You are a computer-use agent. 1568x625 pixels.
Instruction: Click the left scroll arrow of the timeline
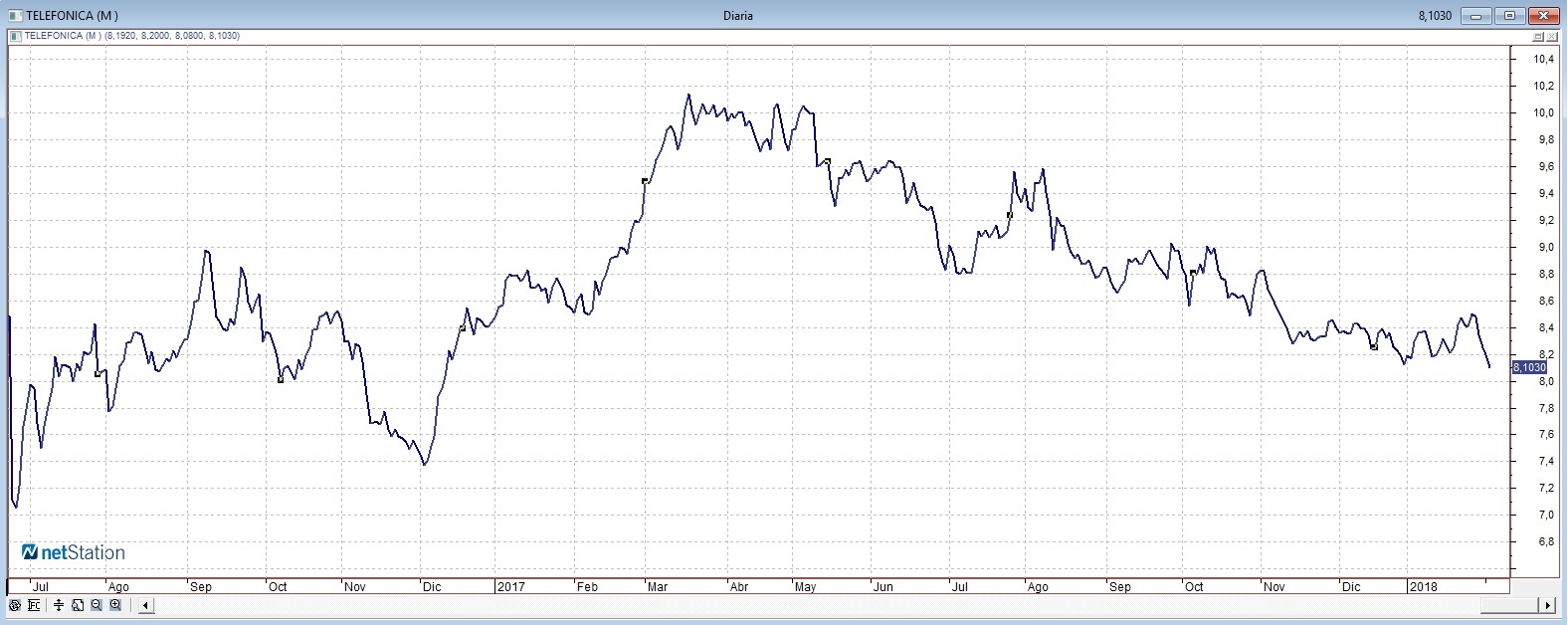click(146, 605)
